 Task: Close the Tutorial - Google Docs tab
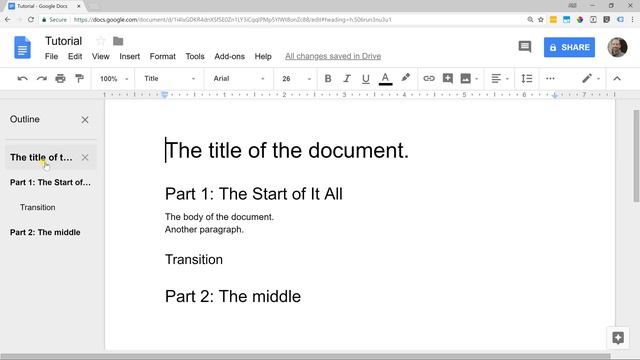pos(79,6)
